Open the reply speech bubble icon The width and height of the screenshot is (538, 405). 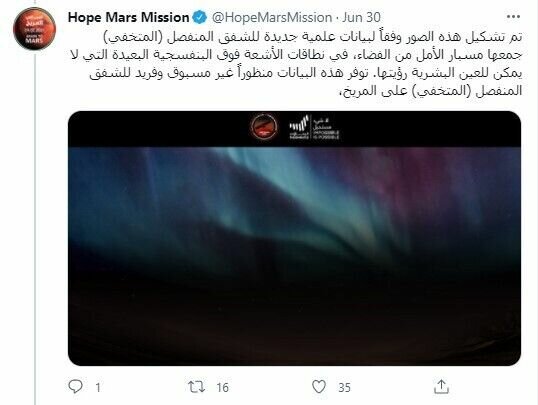(75, 386)
